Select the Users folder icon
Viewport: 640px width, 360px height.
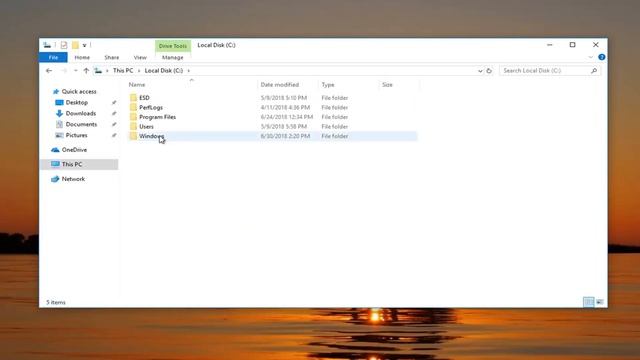(133, 127)
